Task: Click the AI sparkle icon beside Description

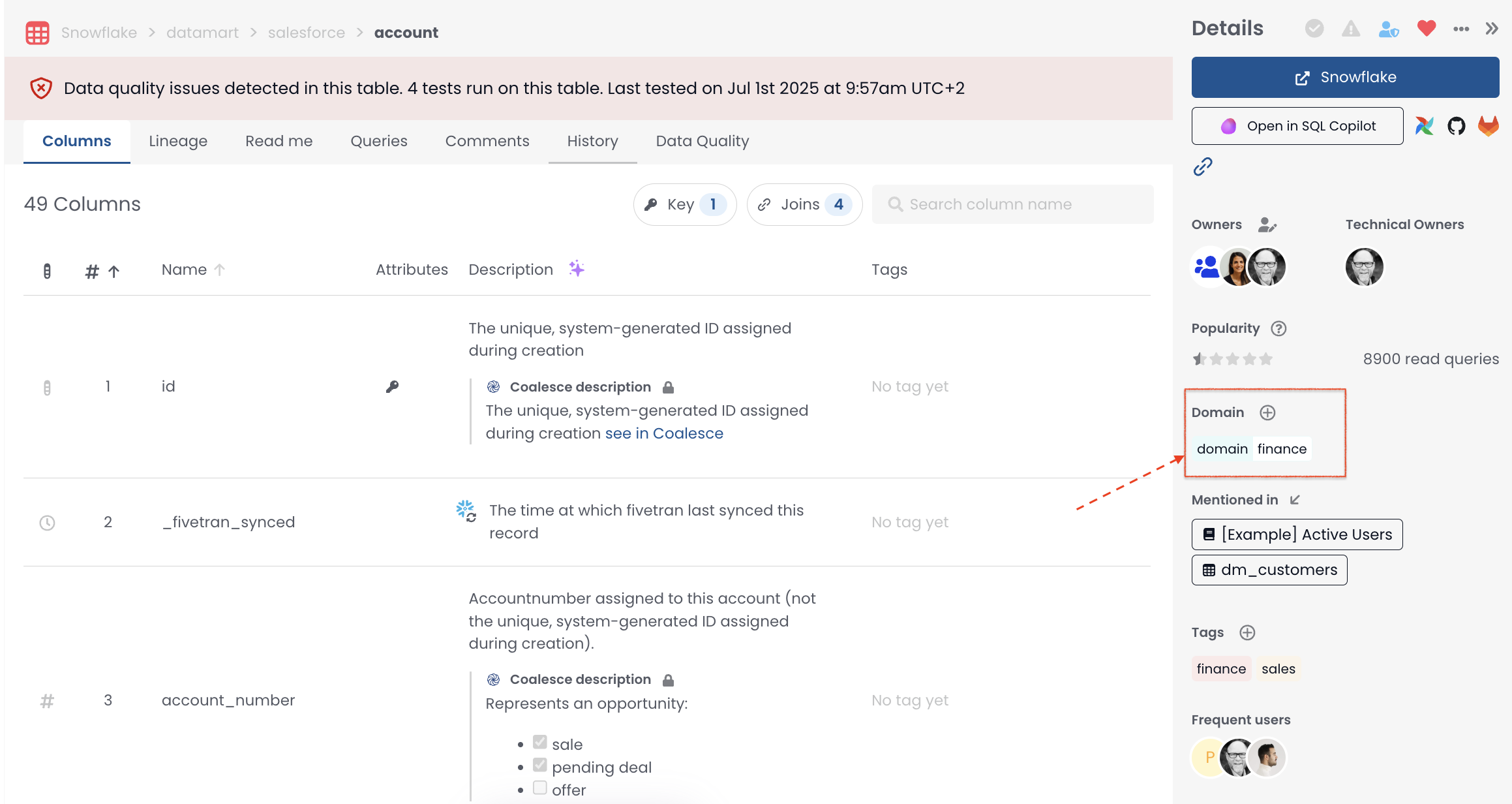Action: tap(577, 269)
